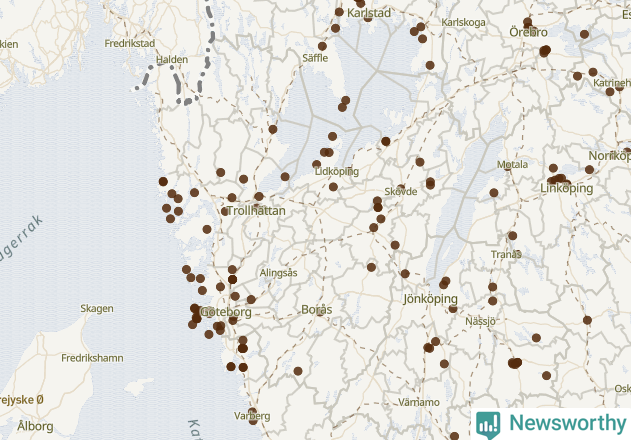
Task: Click the Värnamo town label
Action: [x=419, y=402]
